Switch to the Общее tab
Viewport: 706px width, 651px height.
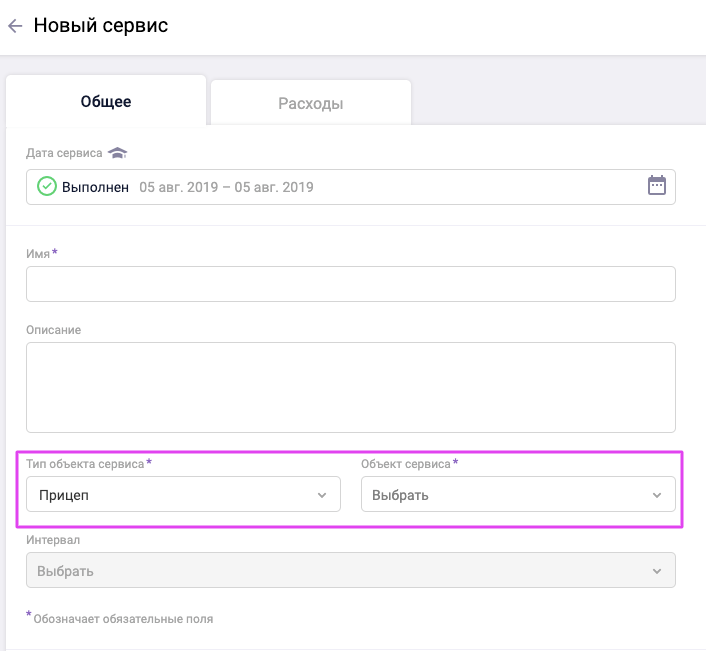[x=106, y=102]
